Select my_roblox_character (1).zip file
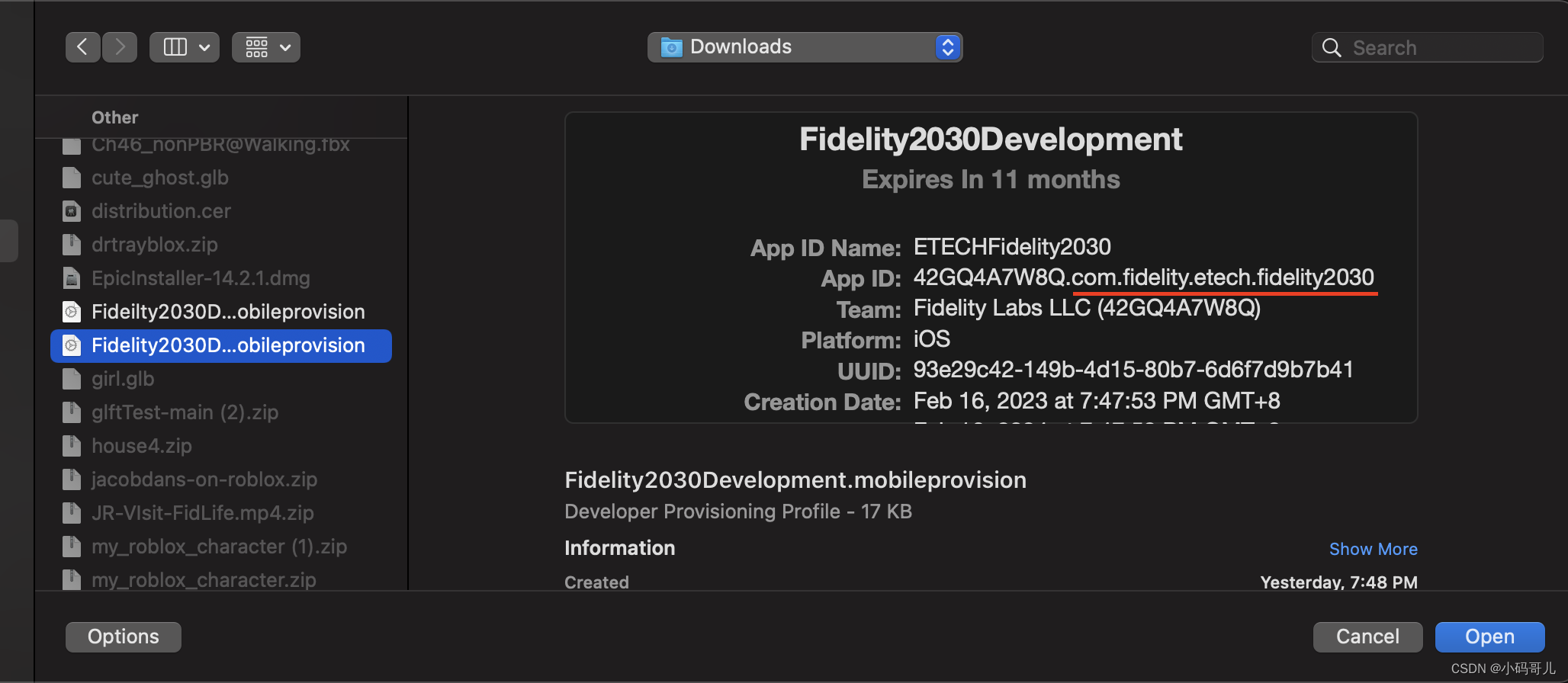 (221, 547)
